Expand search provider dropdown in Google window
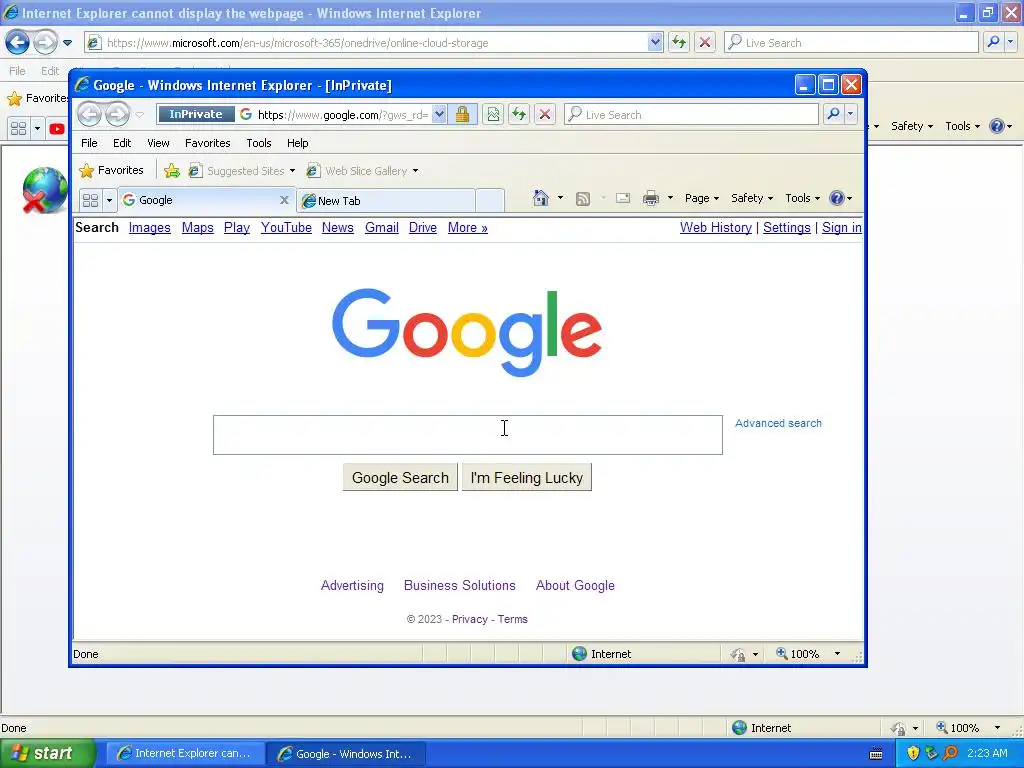This screenshot has height=768, width=1024. click(x=850, y=114)
